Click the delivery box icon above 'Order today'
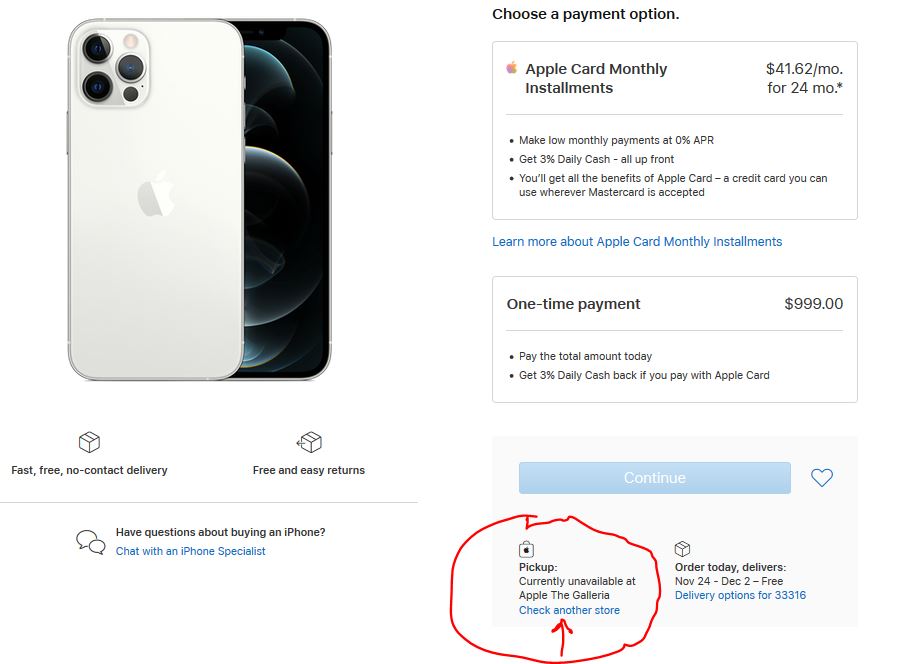Screen dimensions: 907x664 point(681,547)
